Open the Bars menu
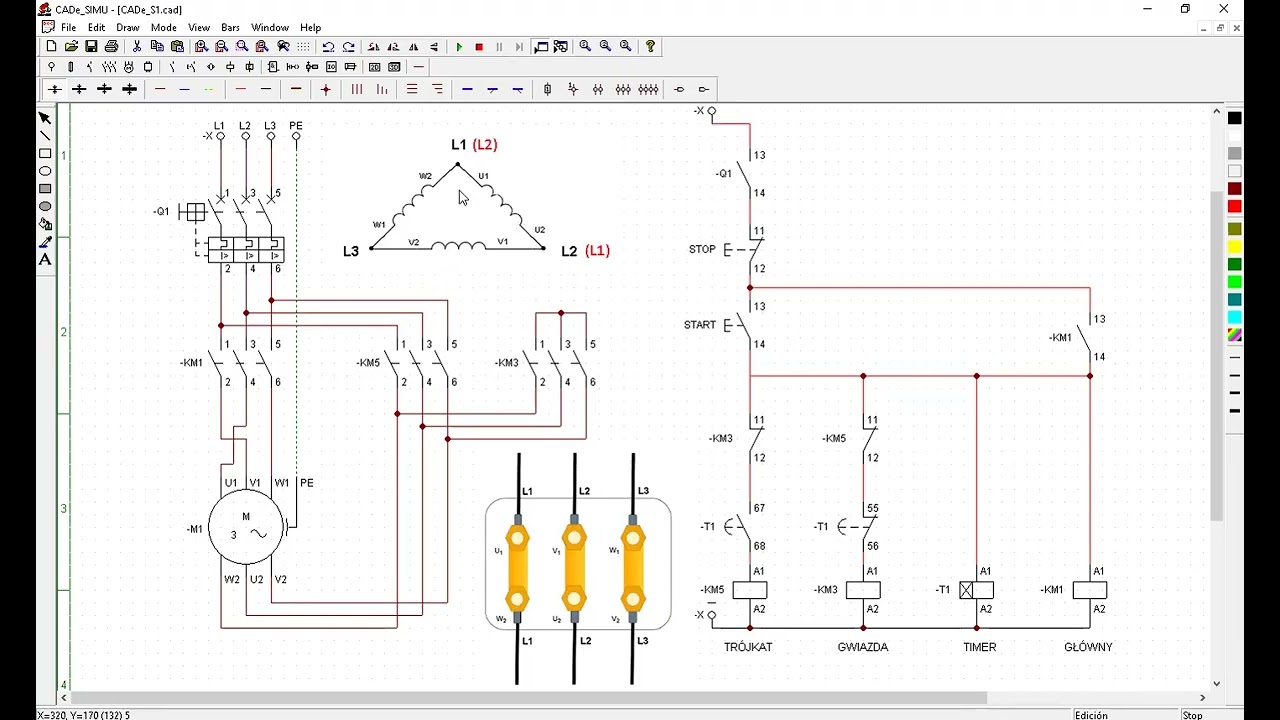 231,28
